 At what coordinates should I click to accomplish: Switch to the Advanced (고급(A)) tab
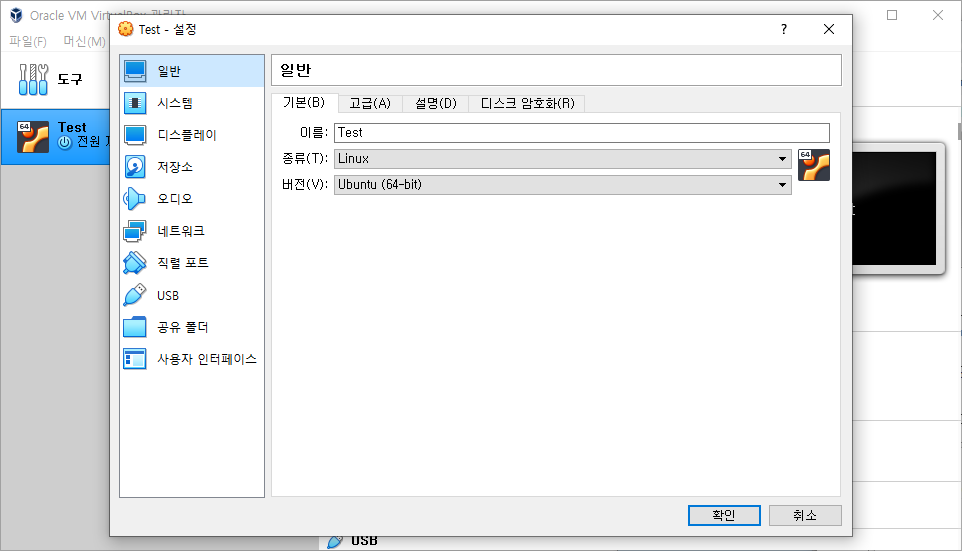[x=370, y=104]
